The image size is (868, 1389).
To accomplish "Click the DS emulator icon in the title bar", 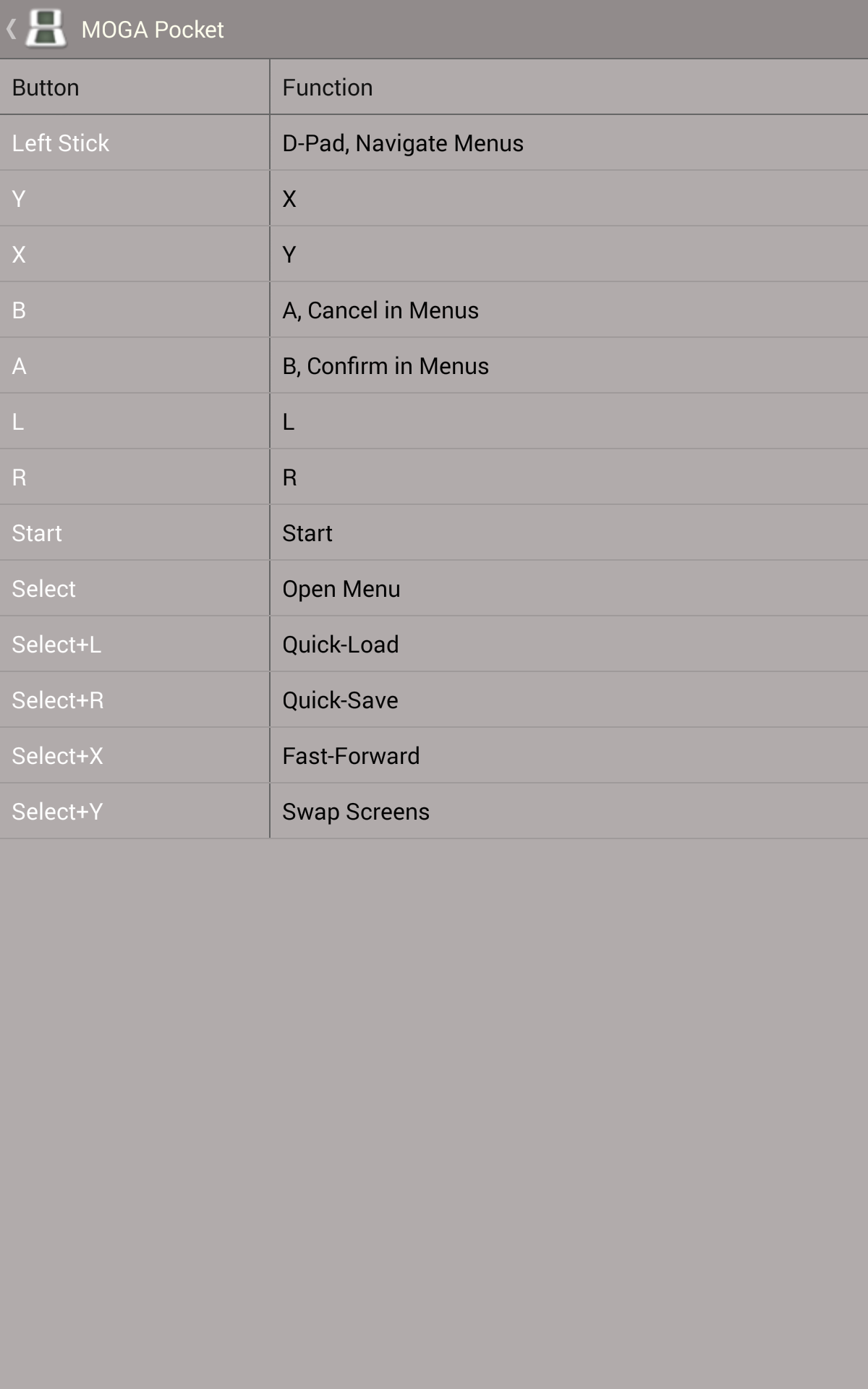I will pyautogui.click(x=45, y=29).
